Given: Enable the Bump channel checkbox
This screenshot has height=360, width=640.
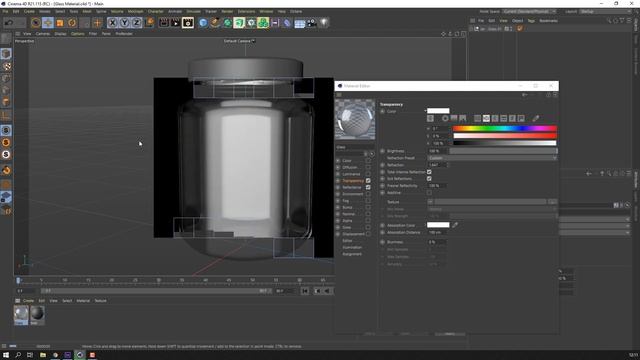Looking at the screenshot, I should tap(368, 207).
